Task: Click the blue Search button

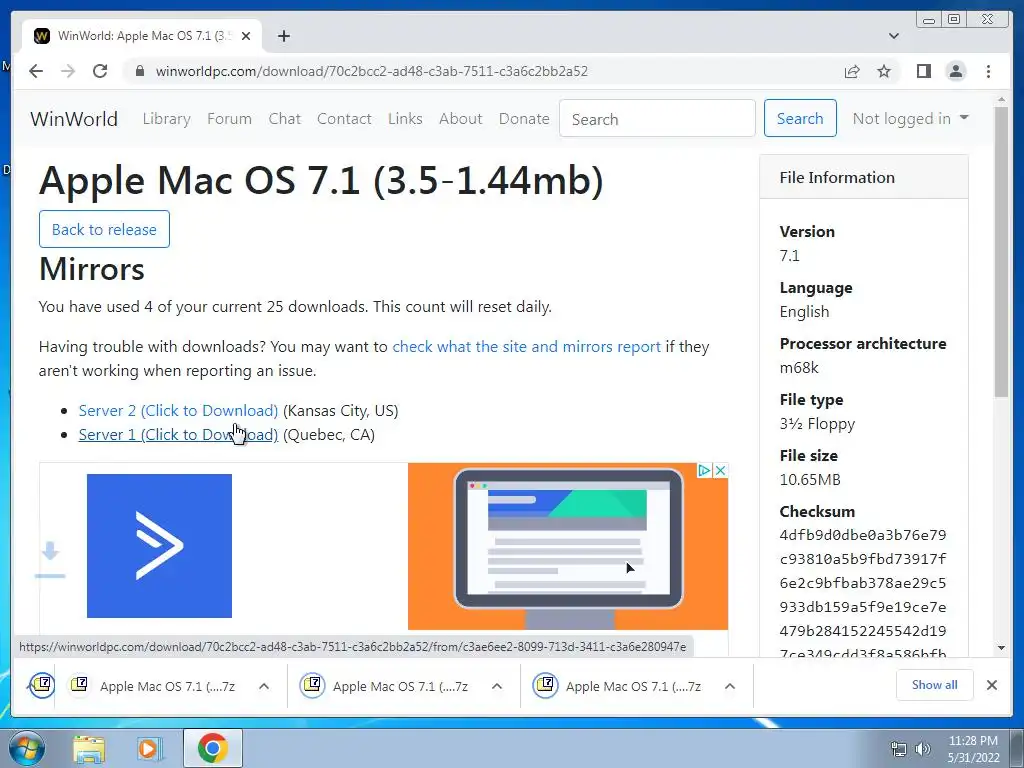Action: (800, 118)
